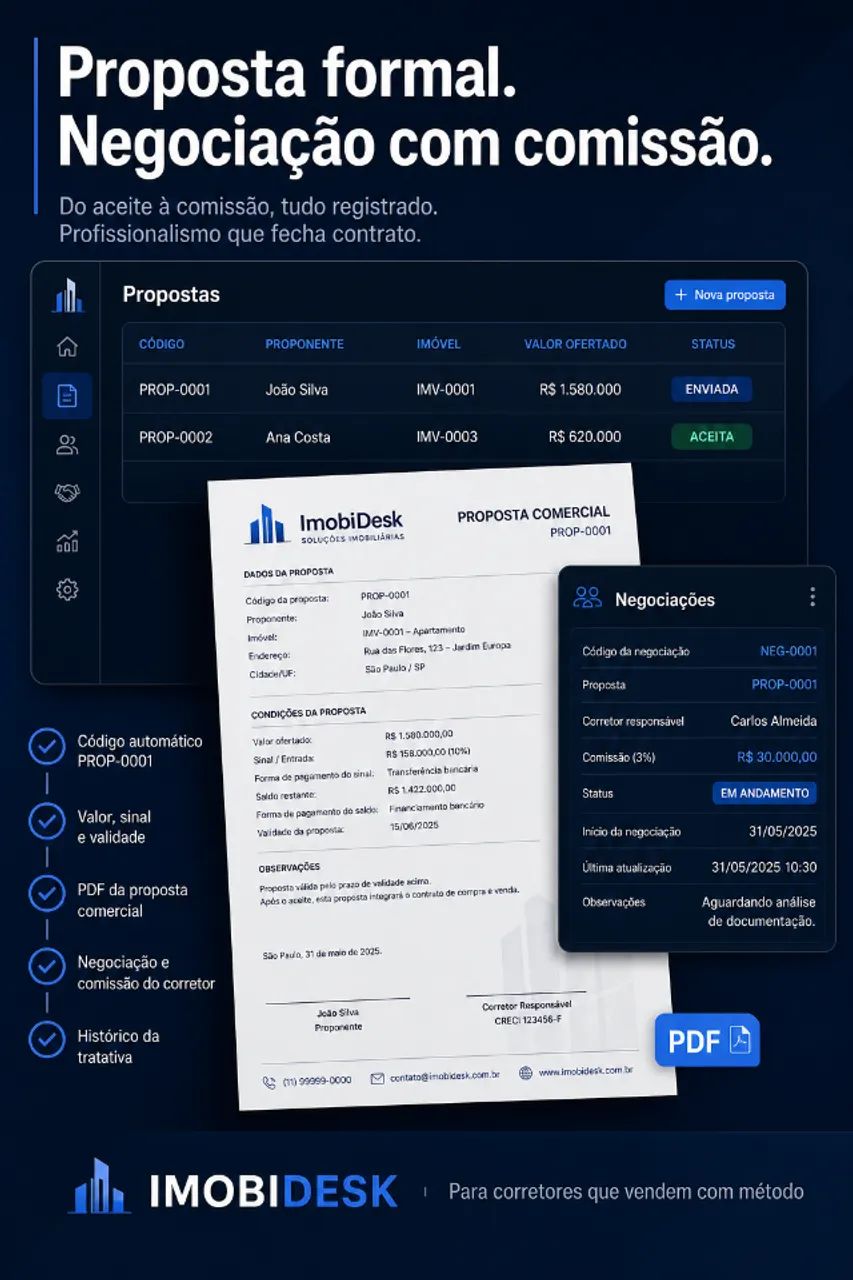Click the R$ 1.422.000,00 remaining balance

point(422,789)
